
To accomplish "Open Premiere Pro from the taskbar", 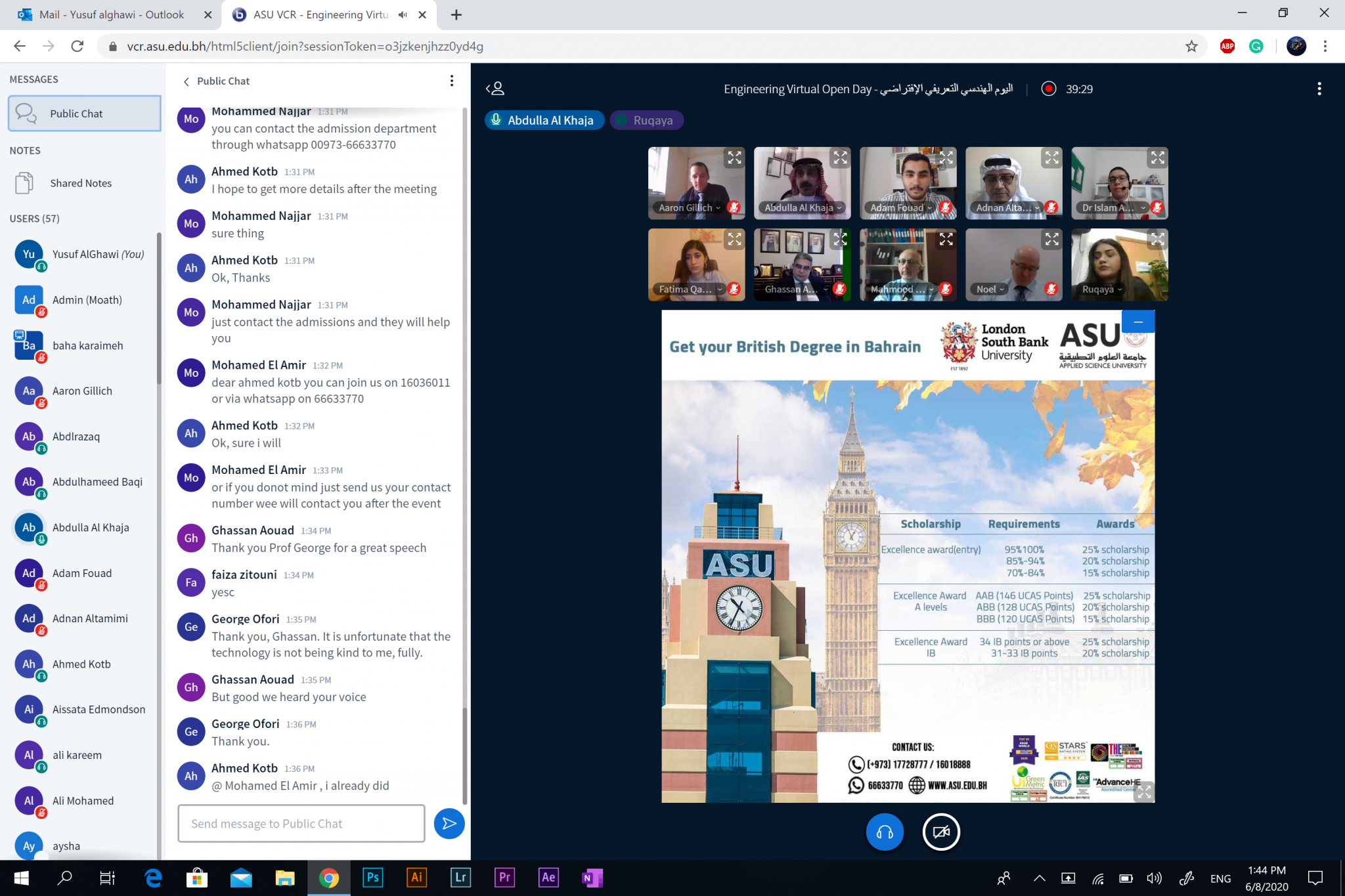I will 504,878.
